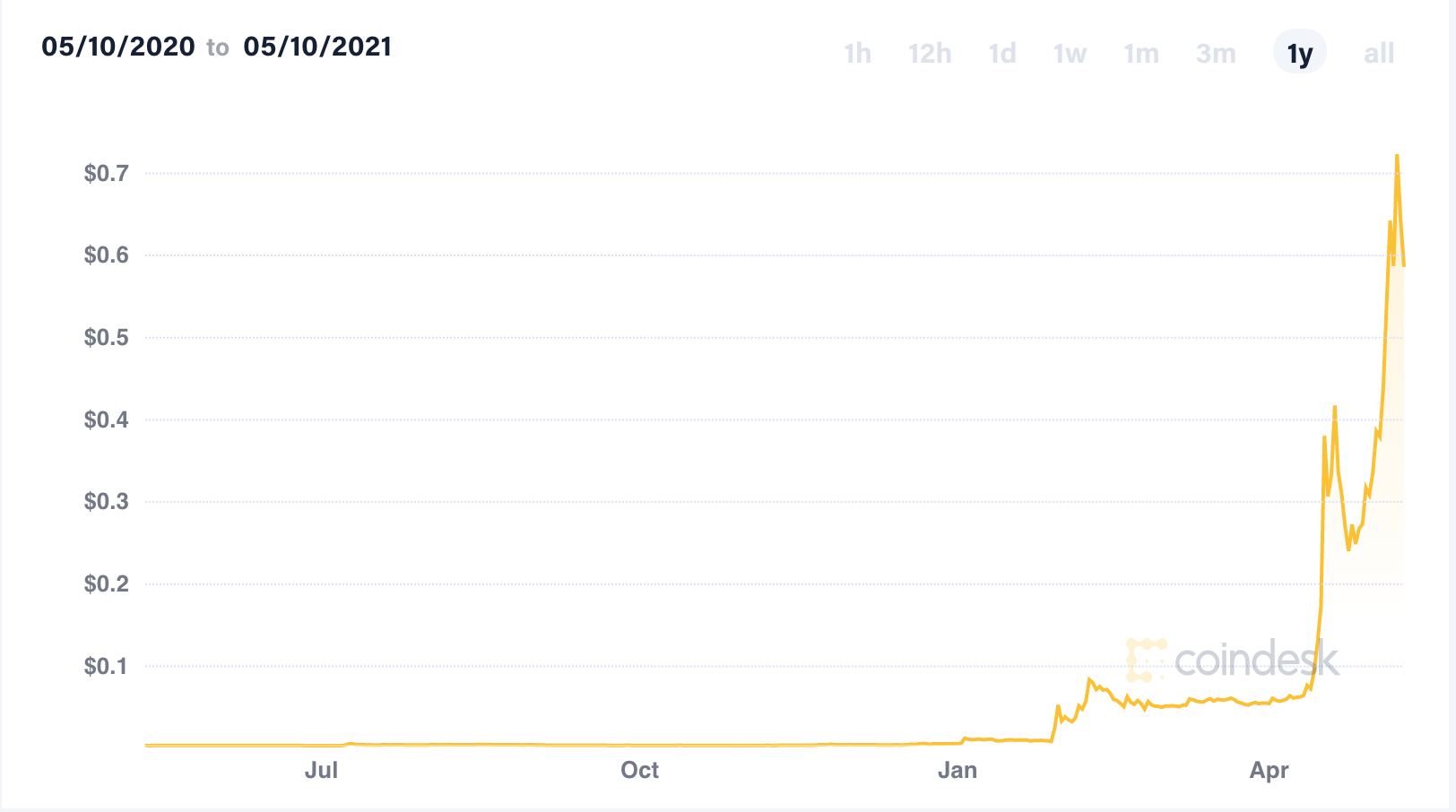Select the 1m time range

[1141, 54]
